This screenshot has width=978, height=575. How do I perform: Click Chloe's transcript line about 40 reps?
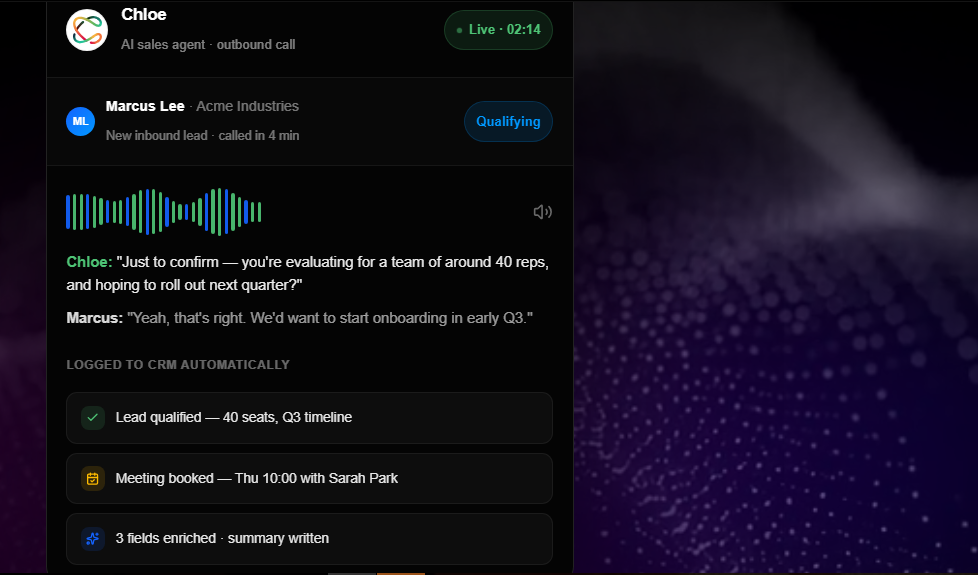307,273
